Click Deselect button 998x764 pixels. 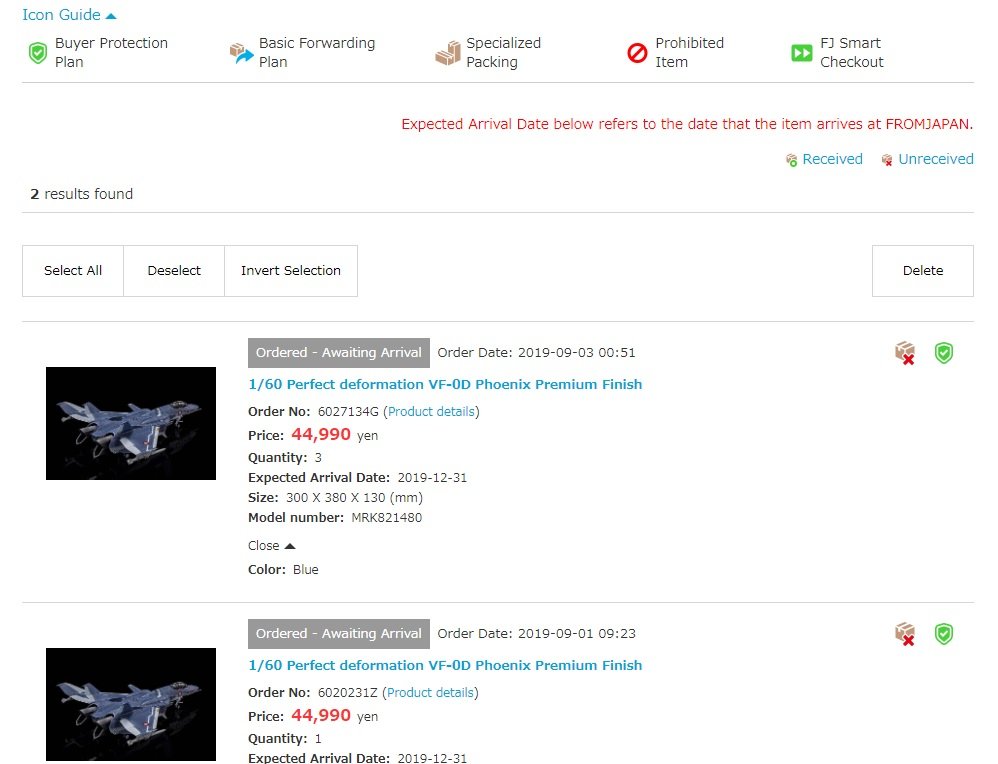coord(174,271)
